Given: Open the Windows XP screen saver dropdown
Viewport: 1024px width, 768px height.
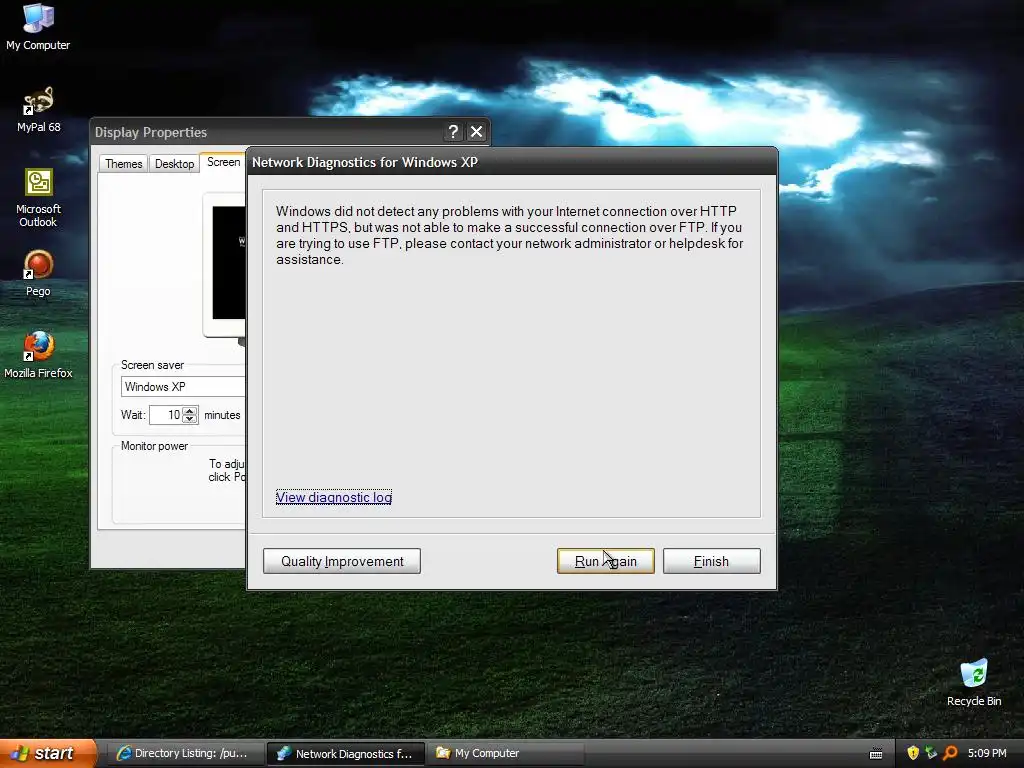Looking at the screenshot, I should click(183, 387).
